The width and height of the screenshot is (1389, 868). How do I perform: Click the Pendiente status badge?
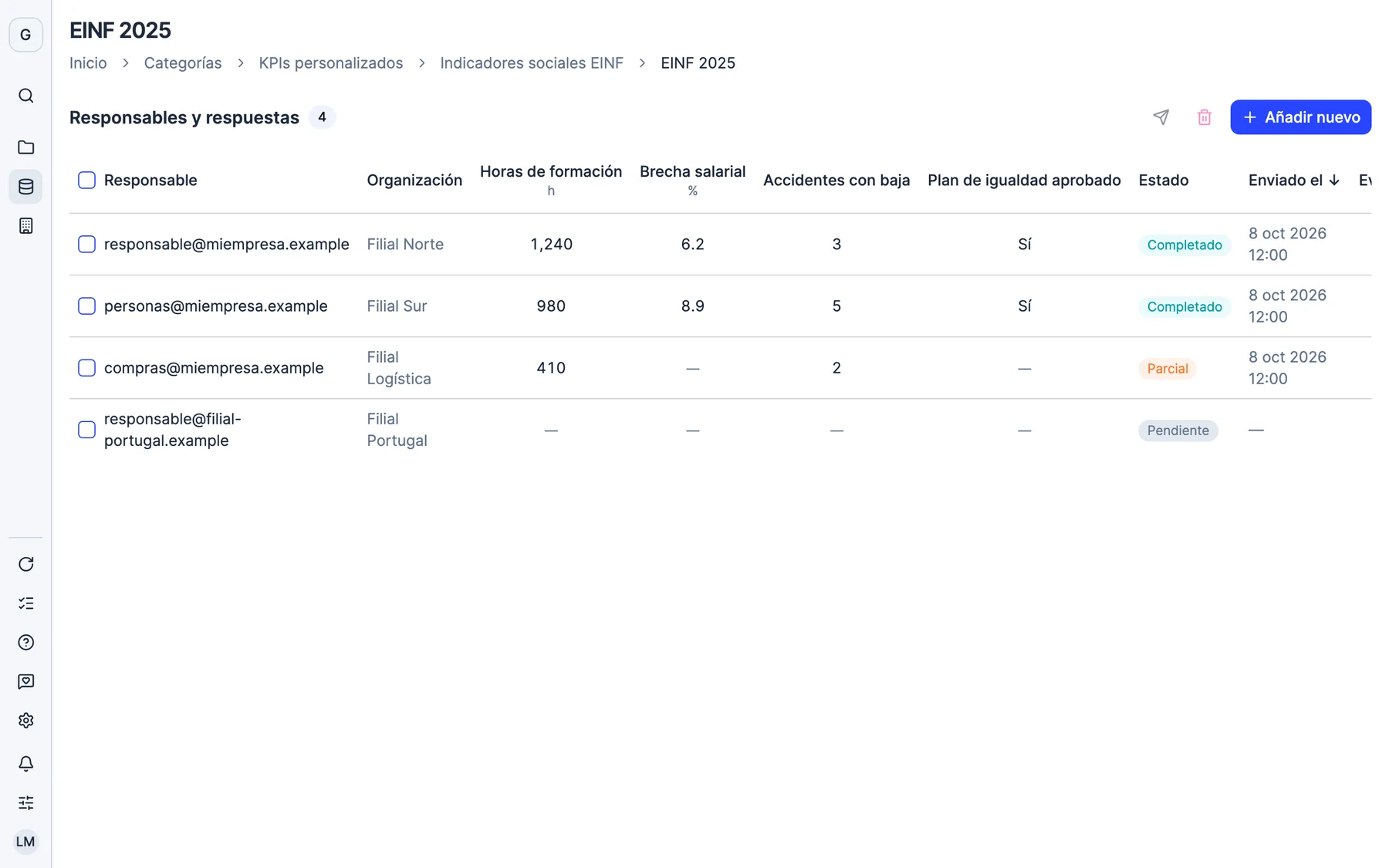pos(1178,431)
